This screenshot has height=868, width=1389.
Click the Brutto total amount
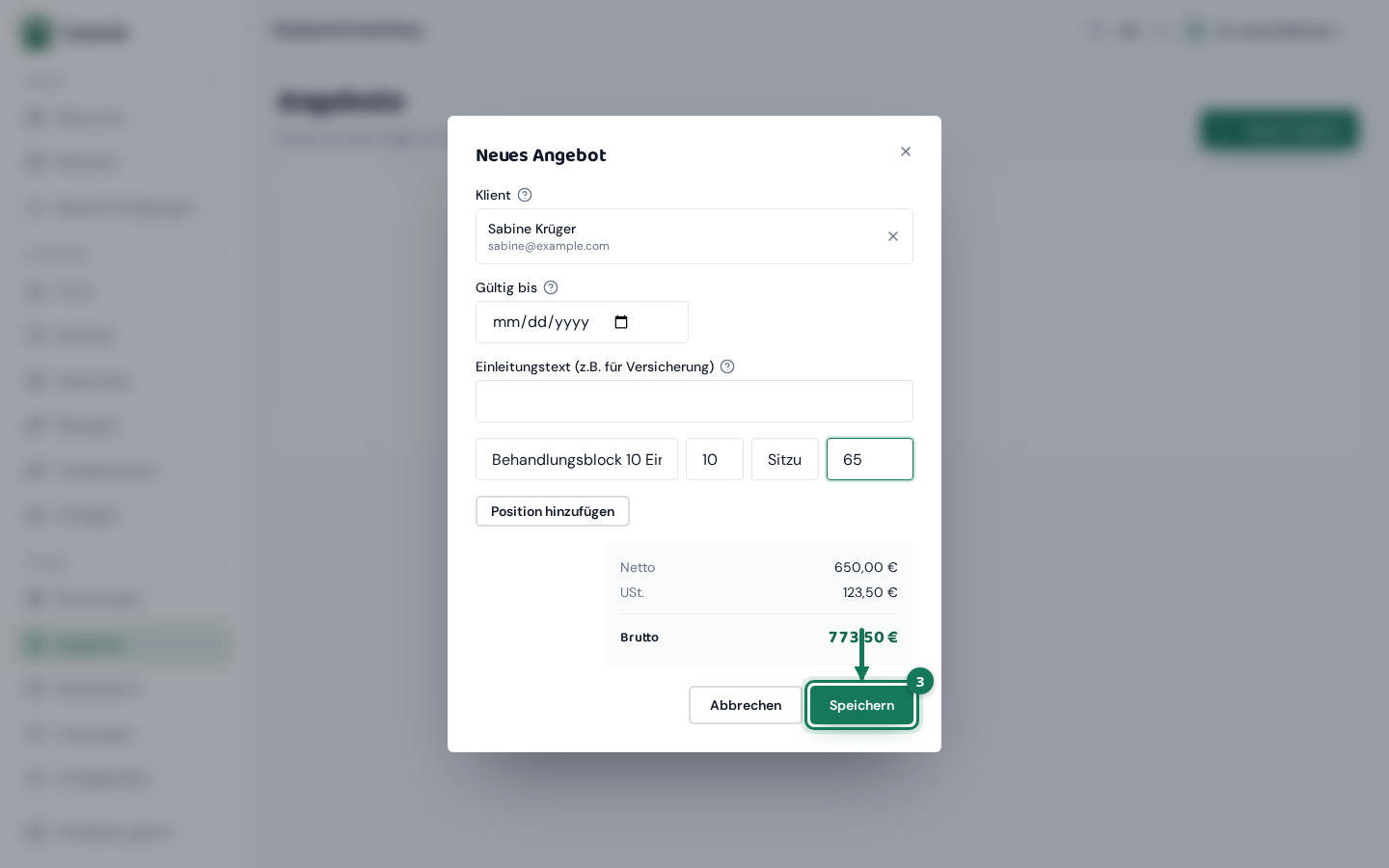click(x=863, y=637)
